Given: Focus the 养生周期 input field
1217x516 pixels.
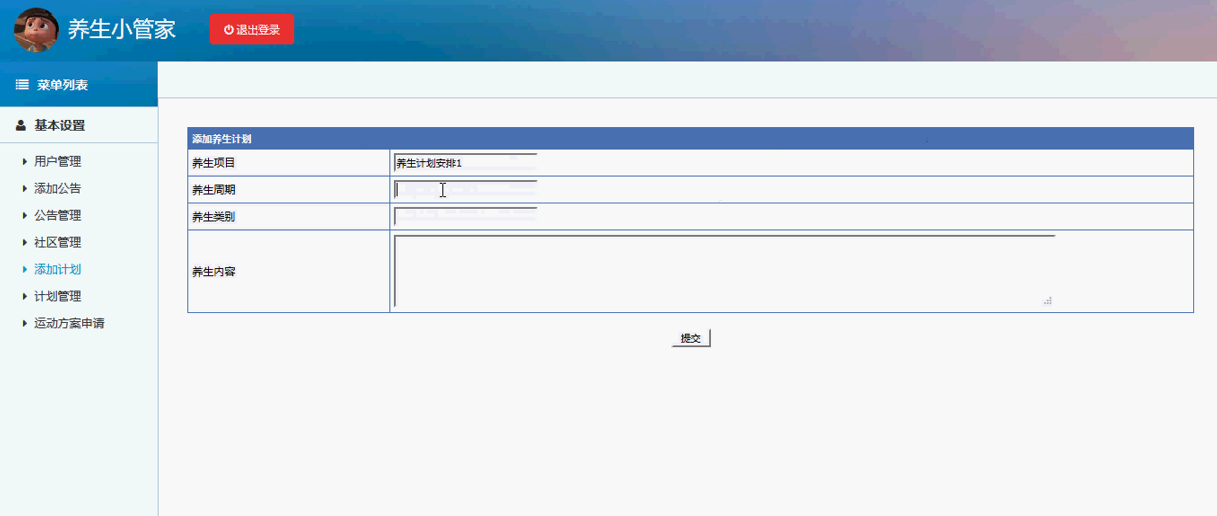Looking at the screenshot, I should (466, 189).
